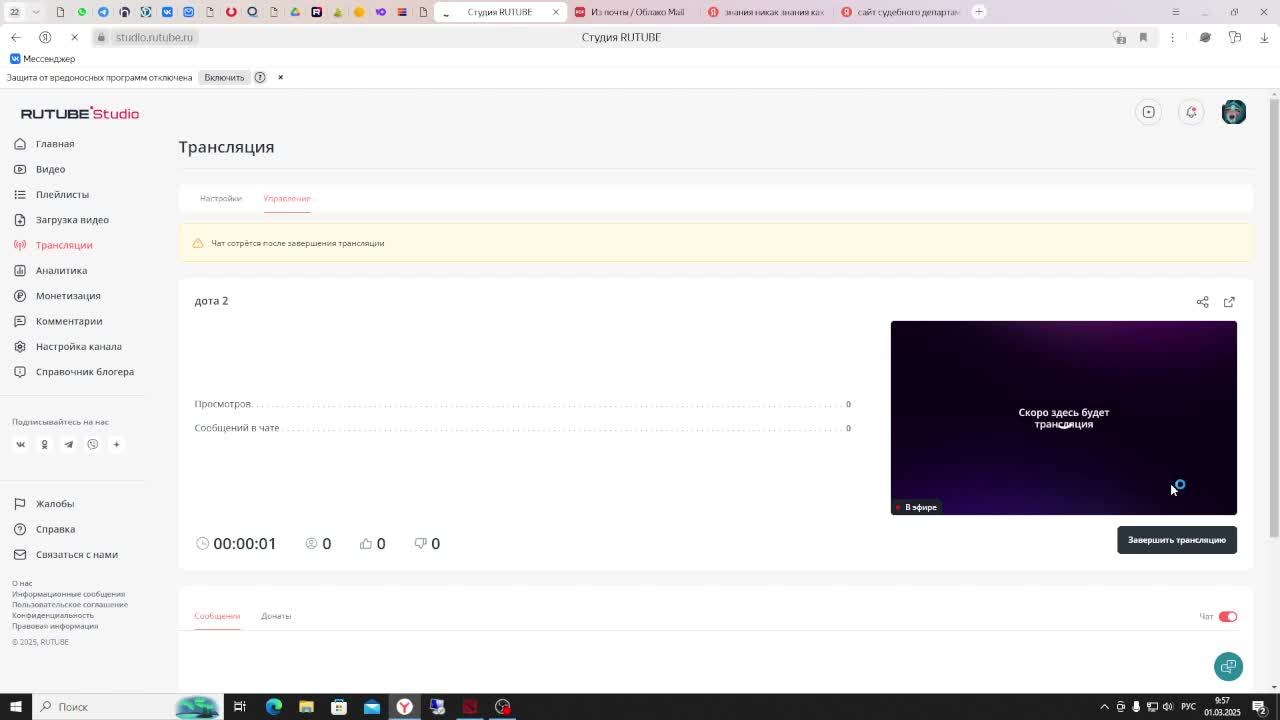Click the help question mark beside Включить
The height and width of the screenshot is (720, 1280).
pos(260,77)
